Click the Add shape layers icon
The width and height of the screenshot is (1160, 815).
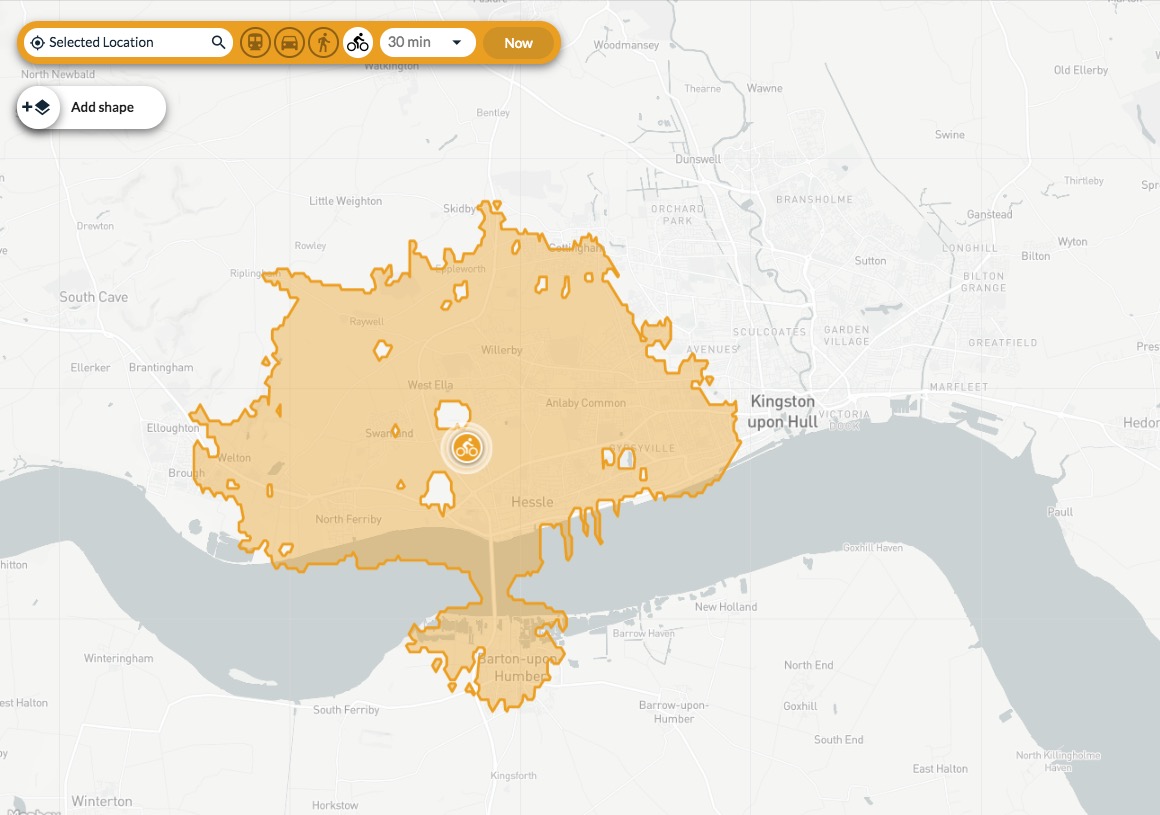(x=38, y=107)
